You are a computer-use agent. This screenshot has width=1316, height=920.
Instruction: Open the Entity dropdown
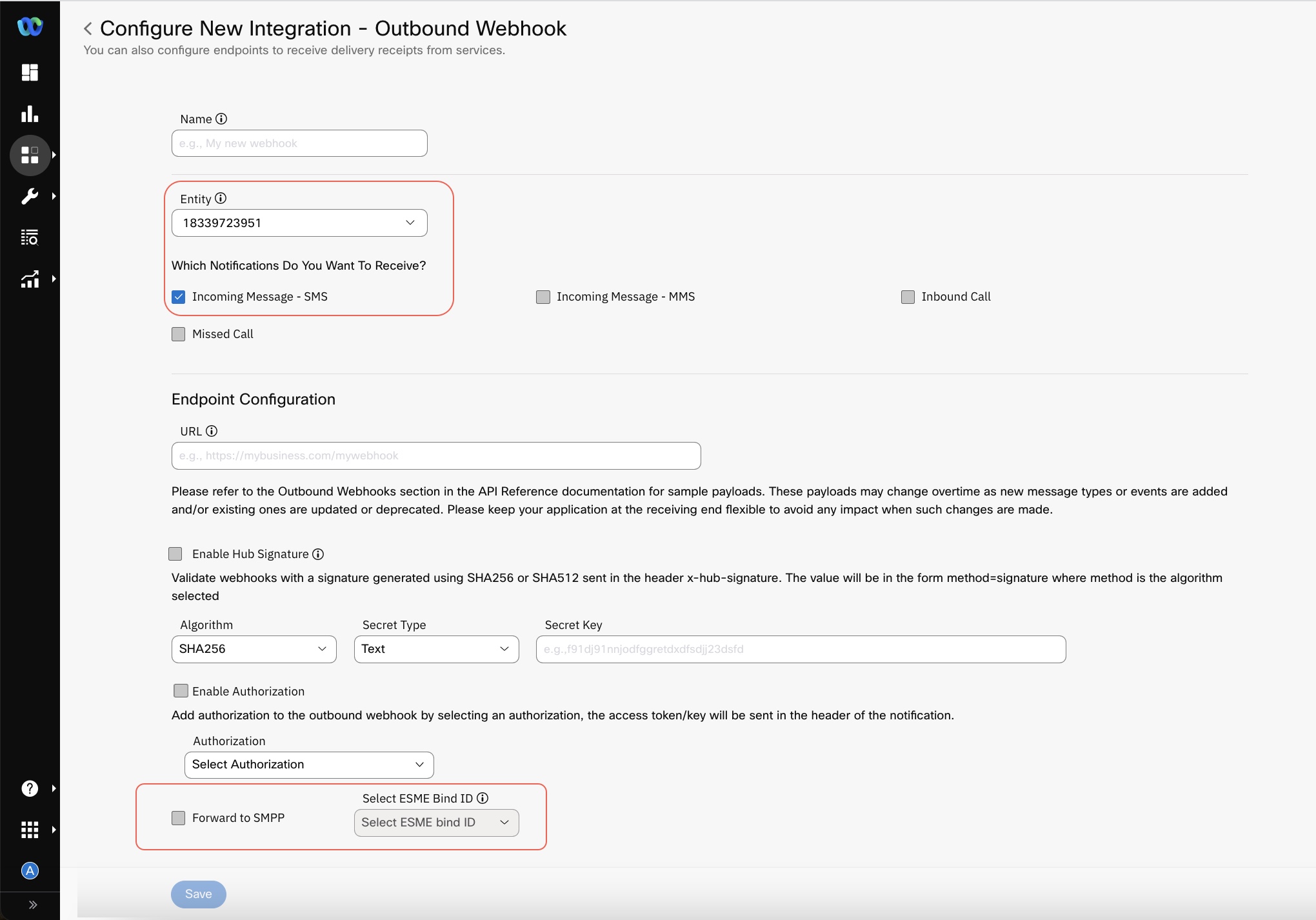[x=299, y=223]
